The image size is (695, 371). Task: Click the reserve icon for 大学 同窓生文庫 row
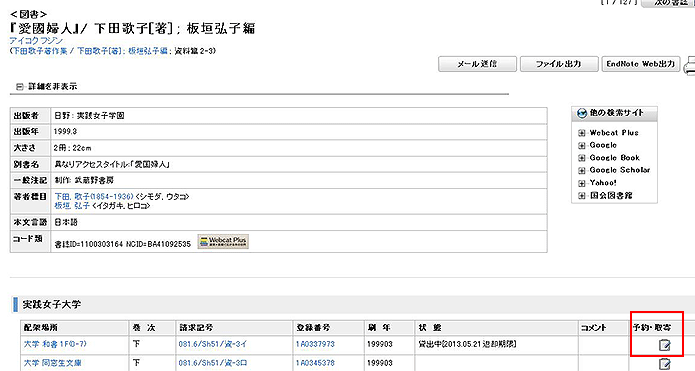pyautogui.click(x=664, y=364)
